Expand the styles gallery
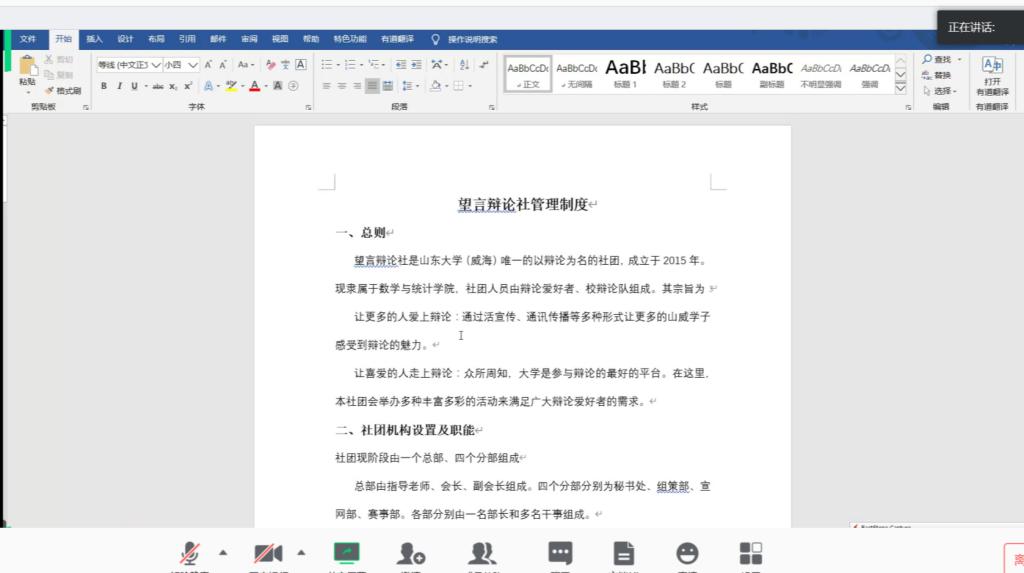The width and height of the screenshot is (1024, 573). (900, 88)
